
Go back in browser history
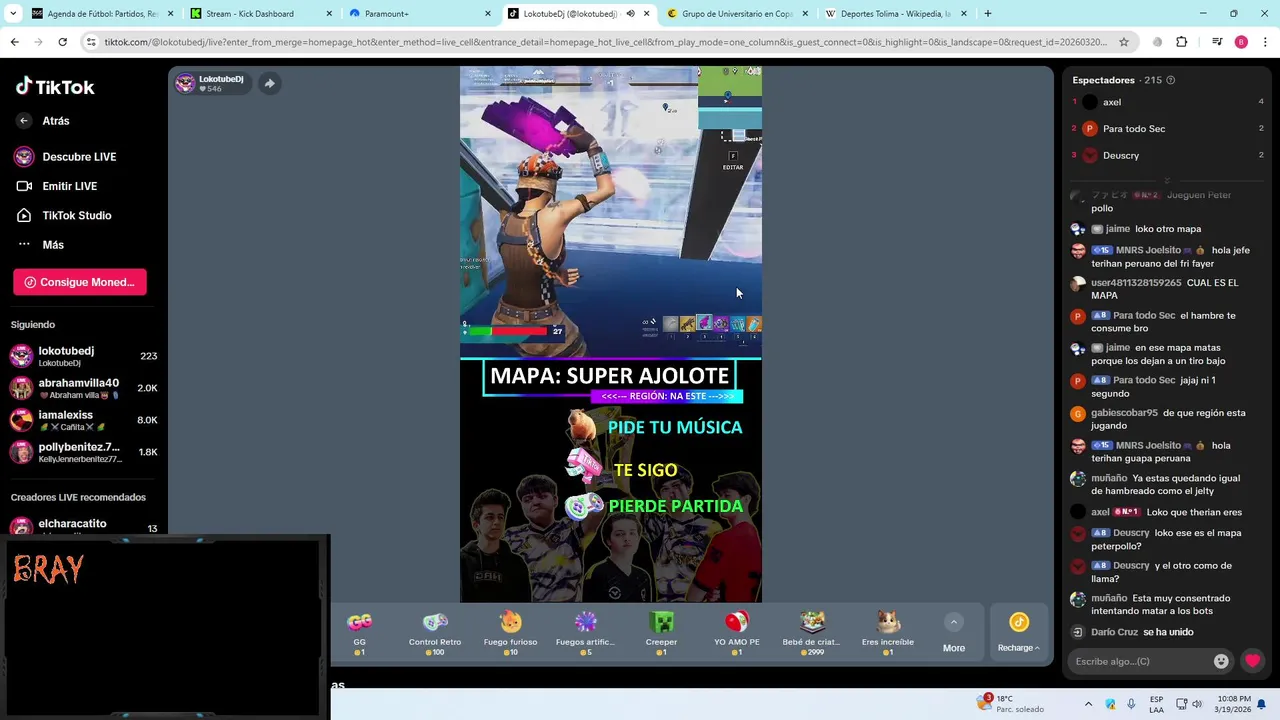point(14,42)
